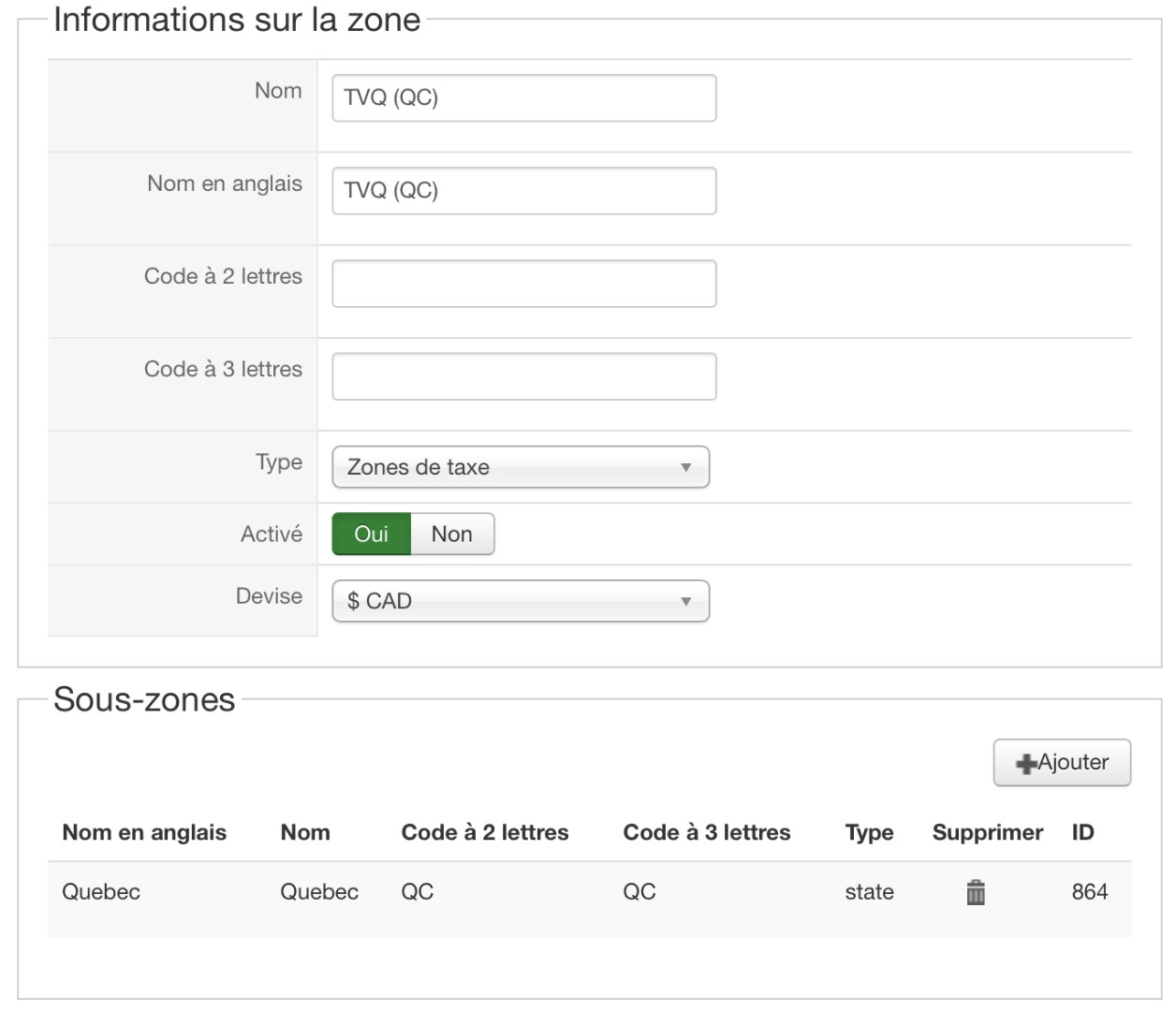Set Activé to Non
This screenshot has width=1176, height=1011.
451,535
